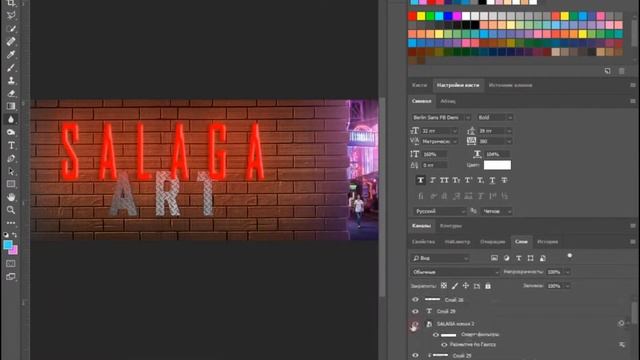Open the Bold font style dropdown
This screenshot has width=640, height=360.
pyautogui.click(x=510, y=118)
